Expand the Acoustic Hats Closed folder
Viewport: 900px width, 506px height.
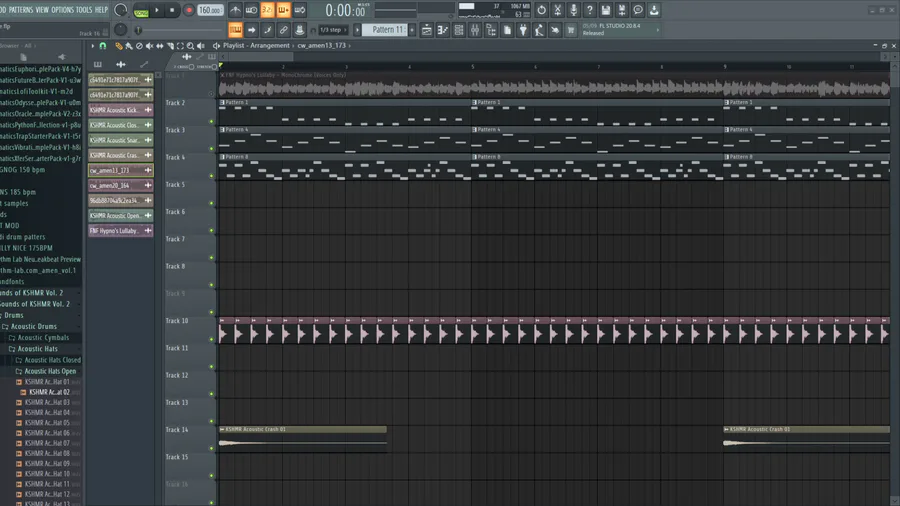coord(48,360)
